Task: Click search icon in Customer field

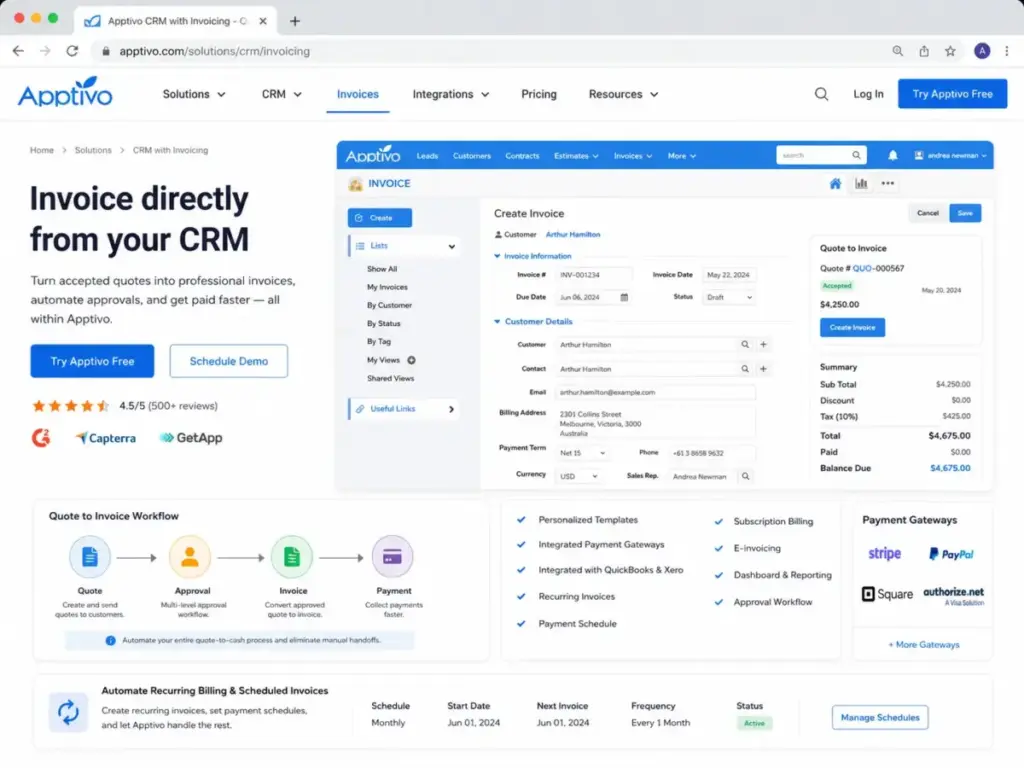Action: tap(744, 344)
